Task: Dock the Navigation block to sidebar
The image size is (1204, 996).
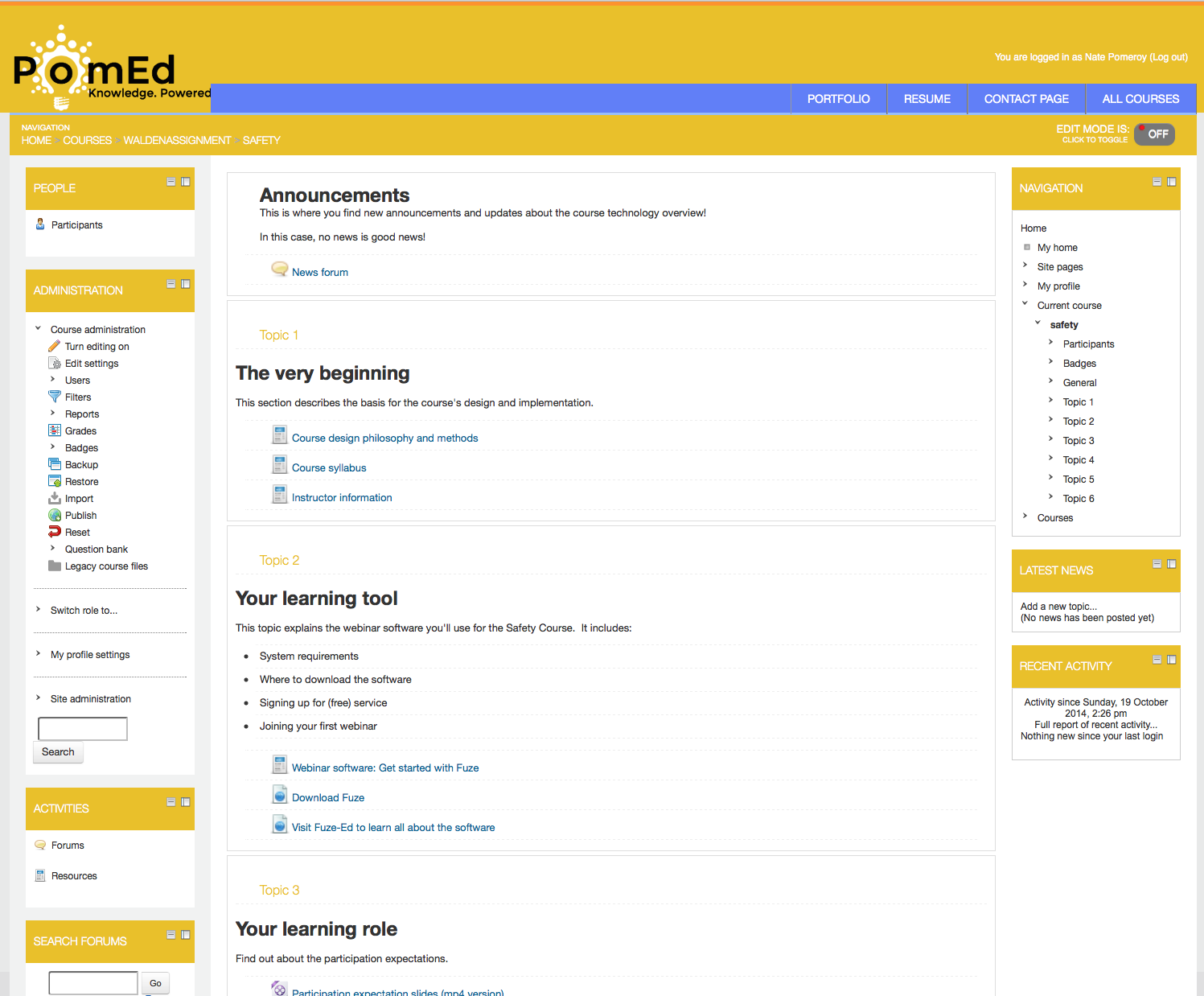Action: tap(1172, 182)
